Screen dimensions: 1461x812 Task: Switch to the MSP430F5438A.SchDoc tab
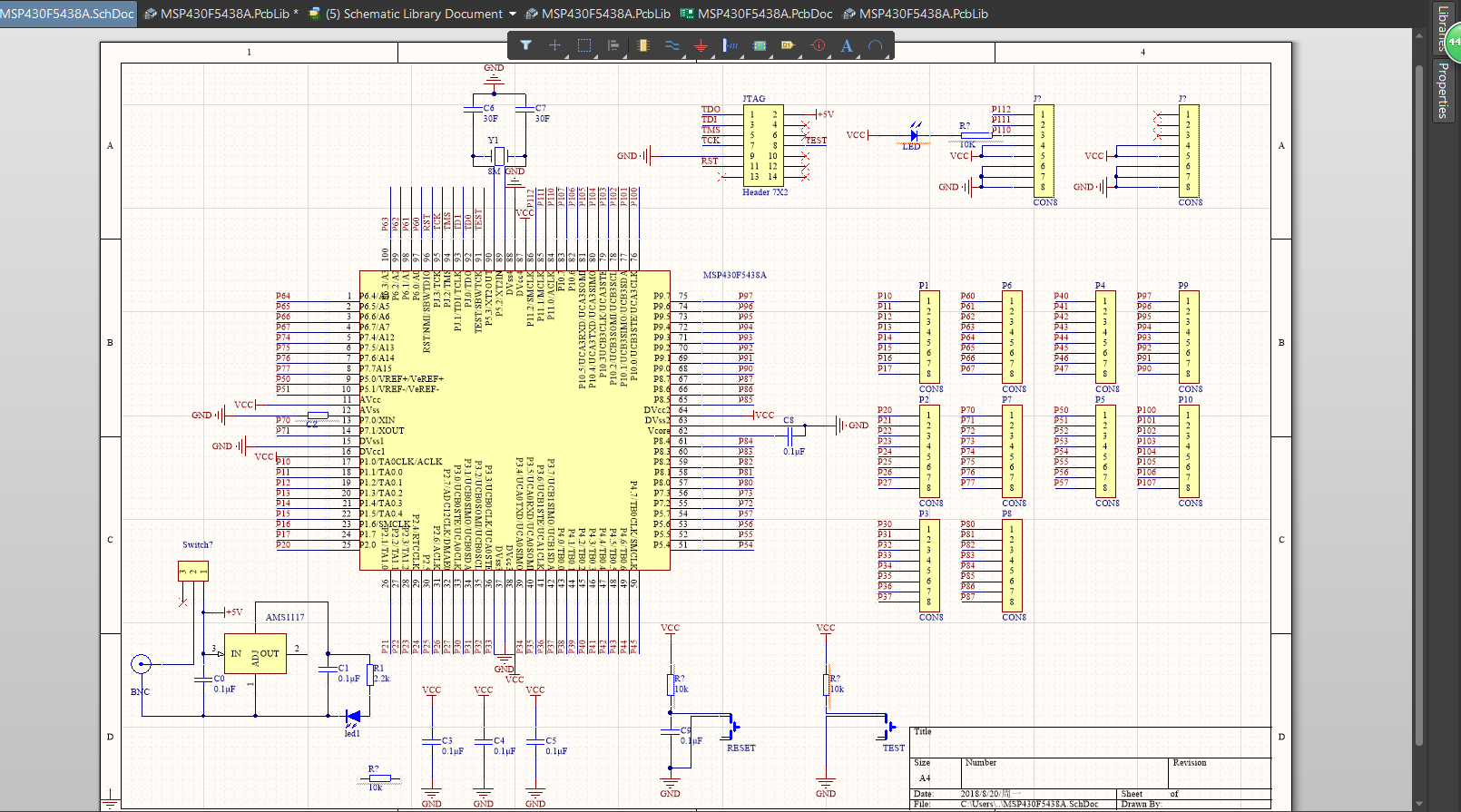coord(68,14)
